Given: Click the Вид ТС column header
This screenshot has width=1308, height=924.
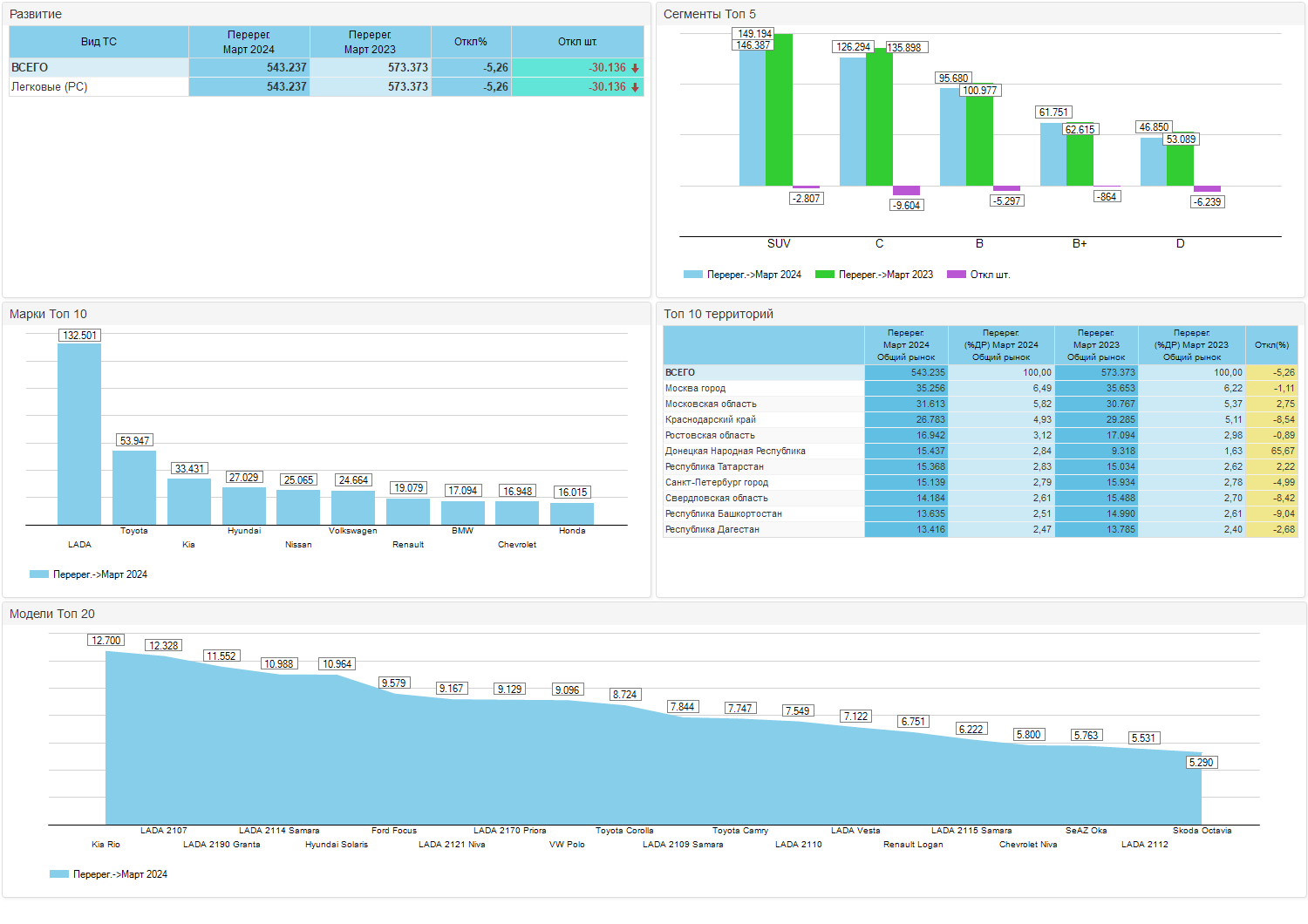Looking at the screenshot, I should click(99, 42).
